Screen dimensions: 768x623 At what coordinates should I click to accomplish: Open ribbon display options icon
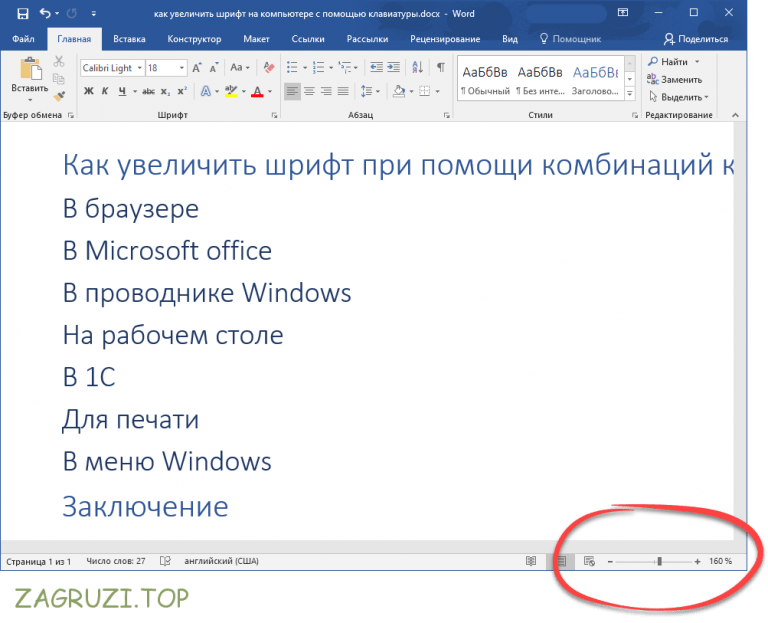(x=623, y=13)
